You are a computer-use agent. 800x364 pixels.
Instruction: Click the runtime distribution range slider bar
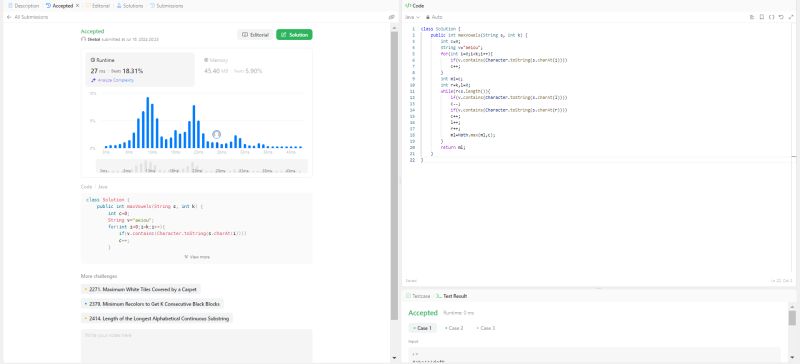click(x=202, y=166)
